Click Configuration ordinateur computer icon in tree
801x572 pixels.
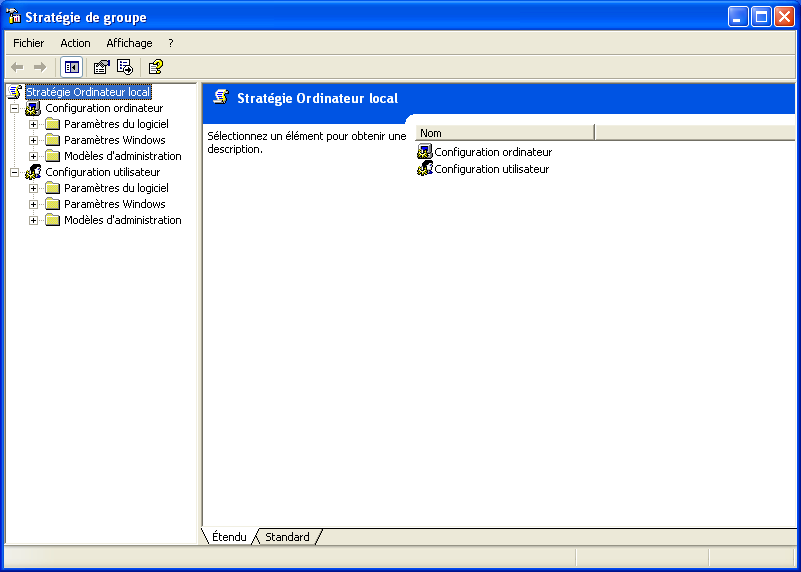click(33, 108)
